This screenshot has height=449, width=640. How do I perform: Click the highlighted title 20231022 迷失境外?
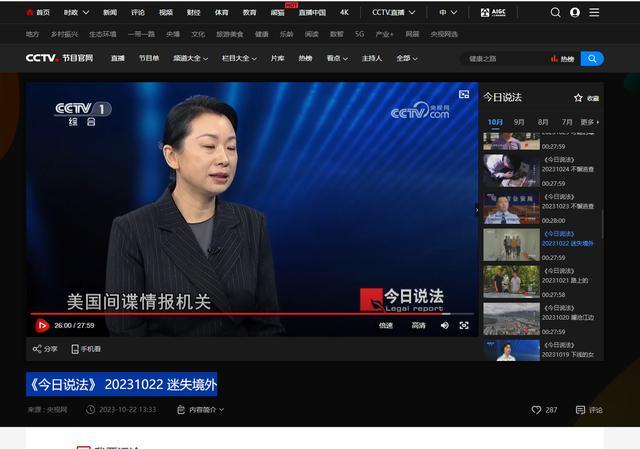[x=122, y=384]
